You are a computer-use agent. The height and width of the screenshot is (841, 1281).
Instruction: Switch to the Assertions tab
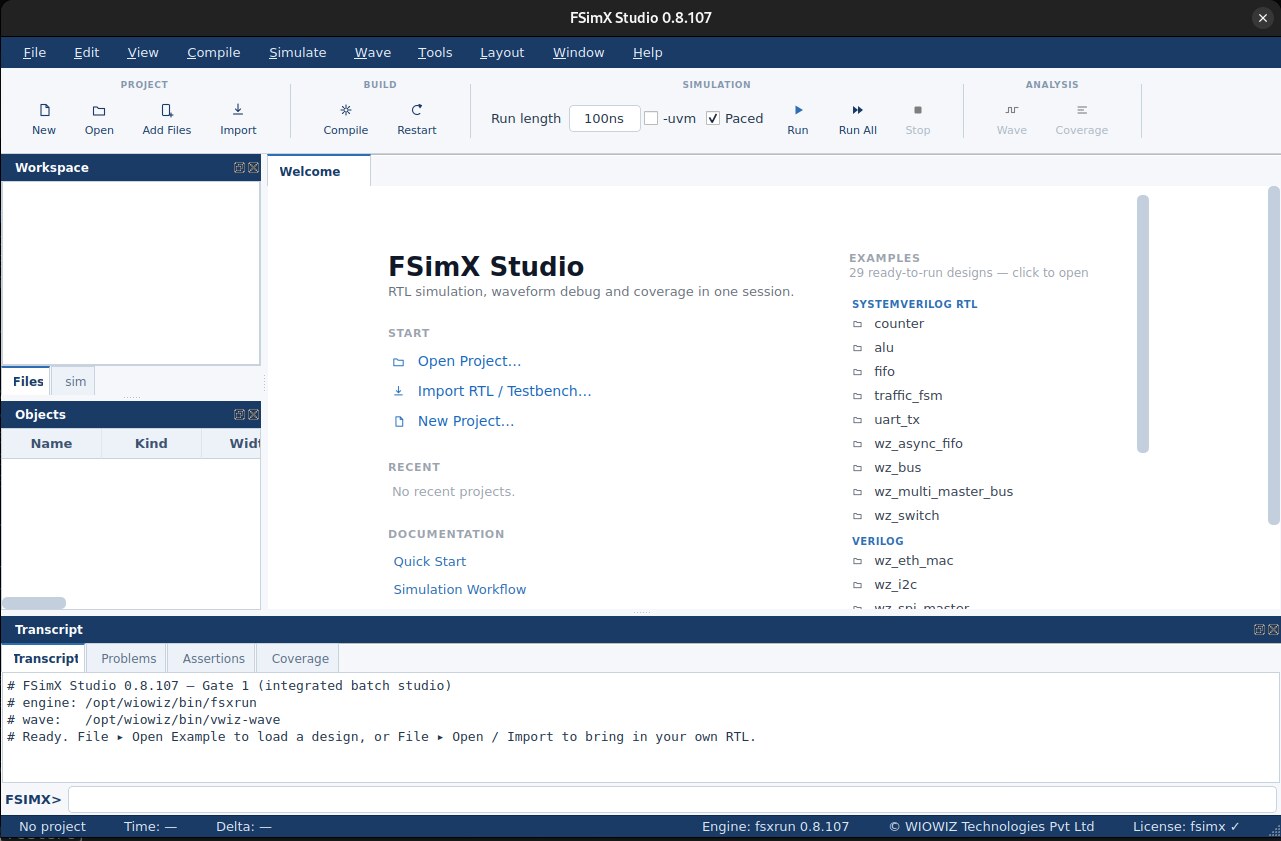coord(213,658)
